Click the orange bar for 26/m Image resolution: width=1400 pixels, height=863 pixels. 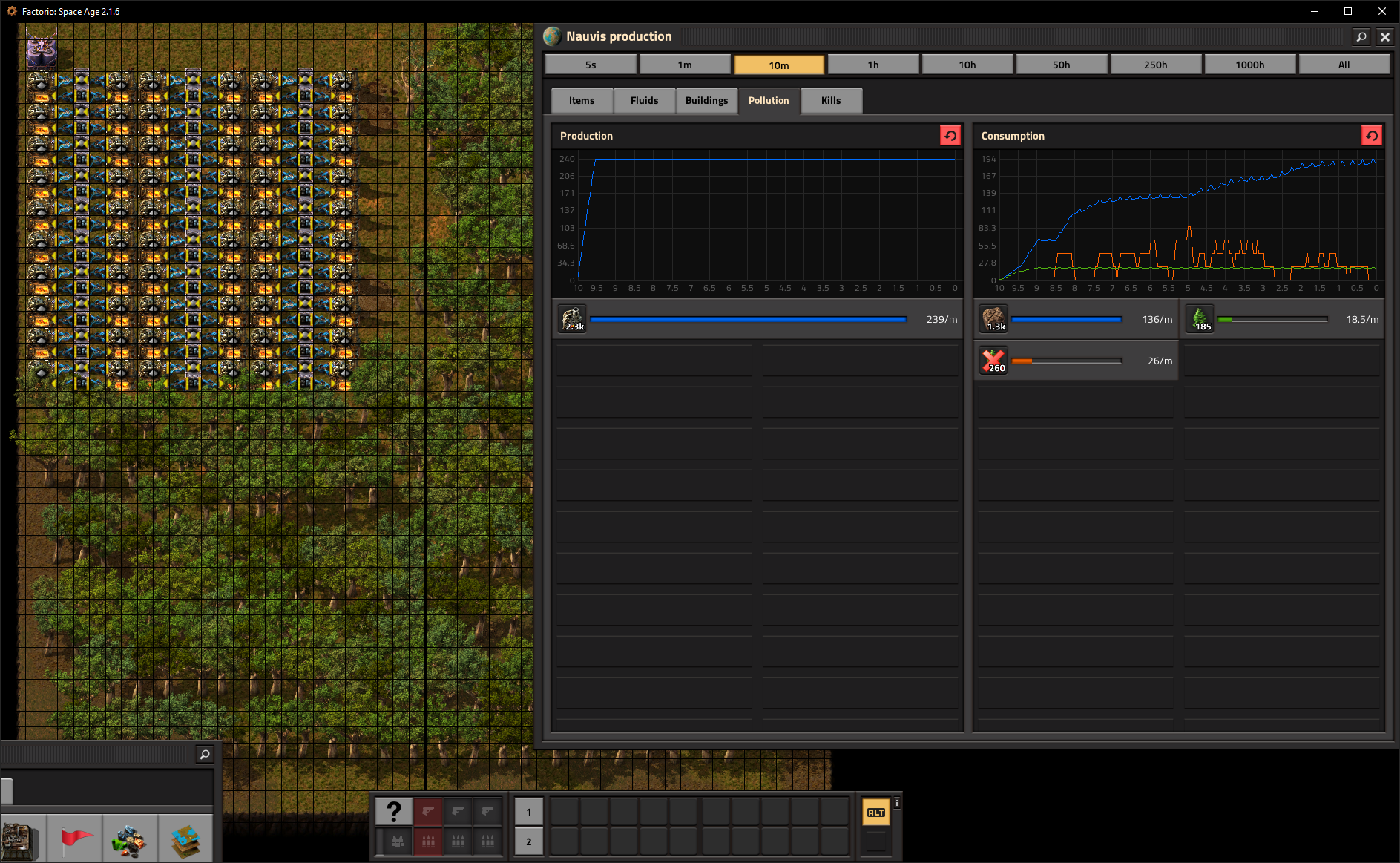(x=1066, y=361)
